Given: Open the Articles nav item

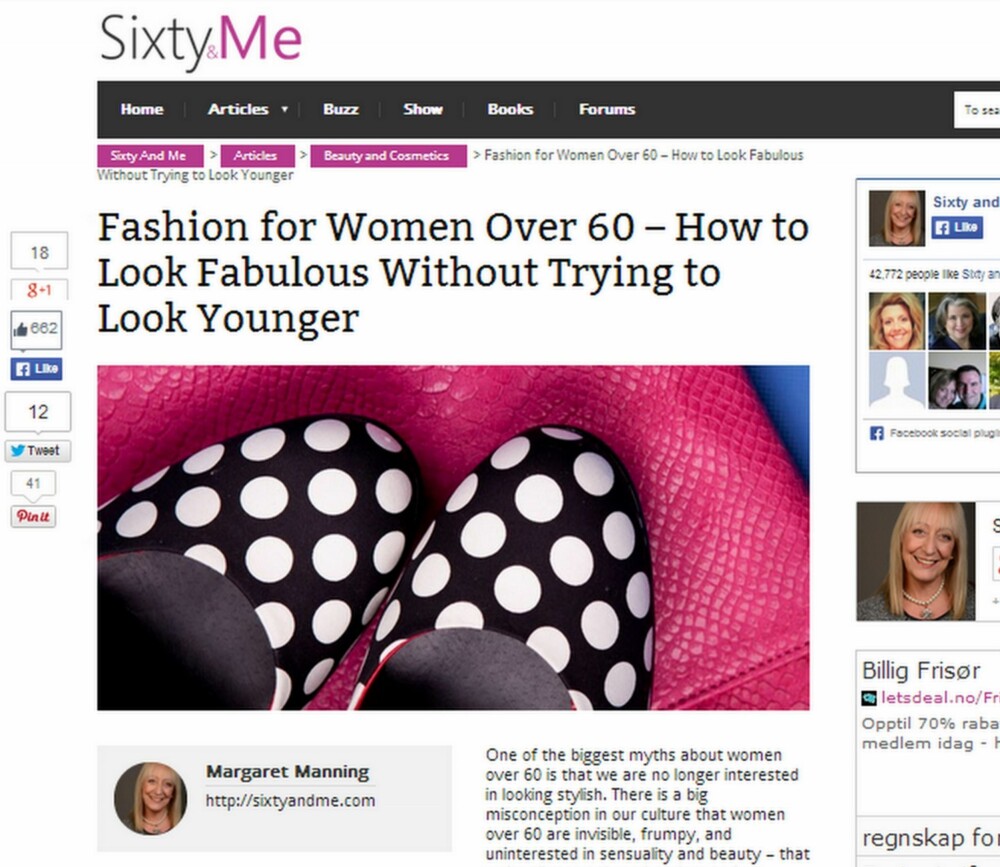Looking at the screenshot, I should 238,109.
